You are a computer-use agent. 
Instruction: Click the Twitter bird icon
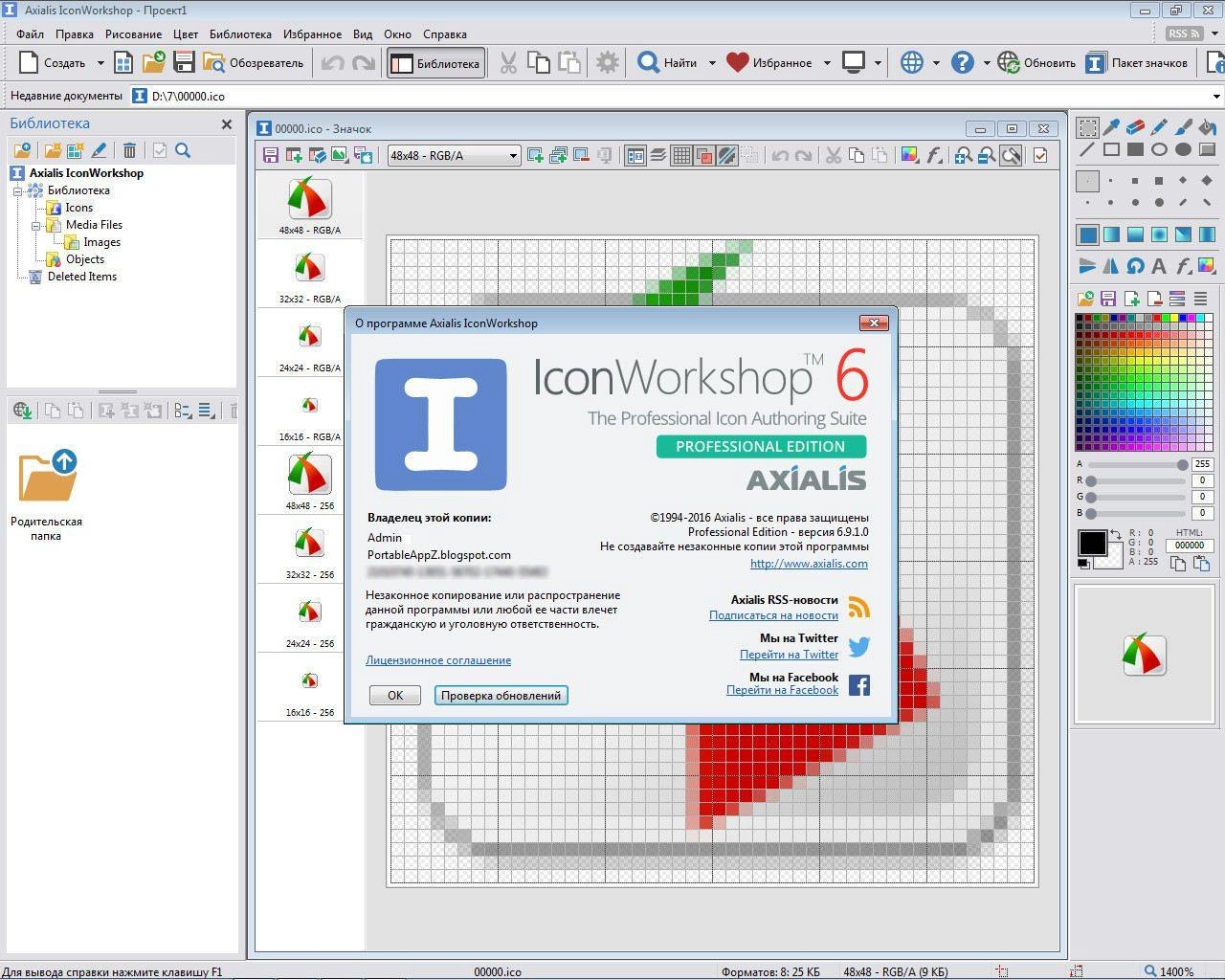[858, 647]
